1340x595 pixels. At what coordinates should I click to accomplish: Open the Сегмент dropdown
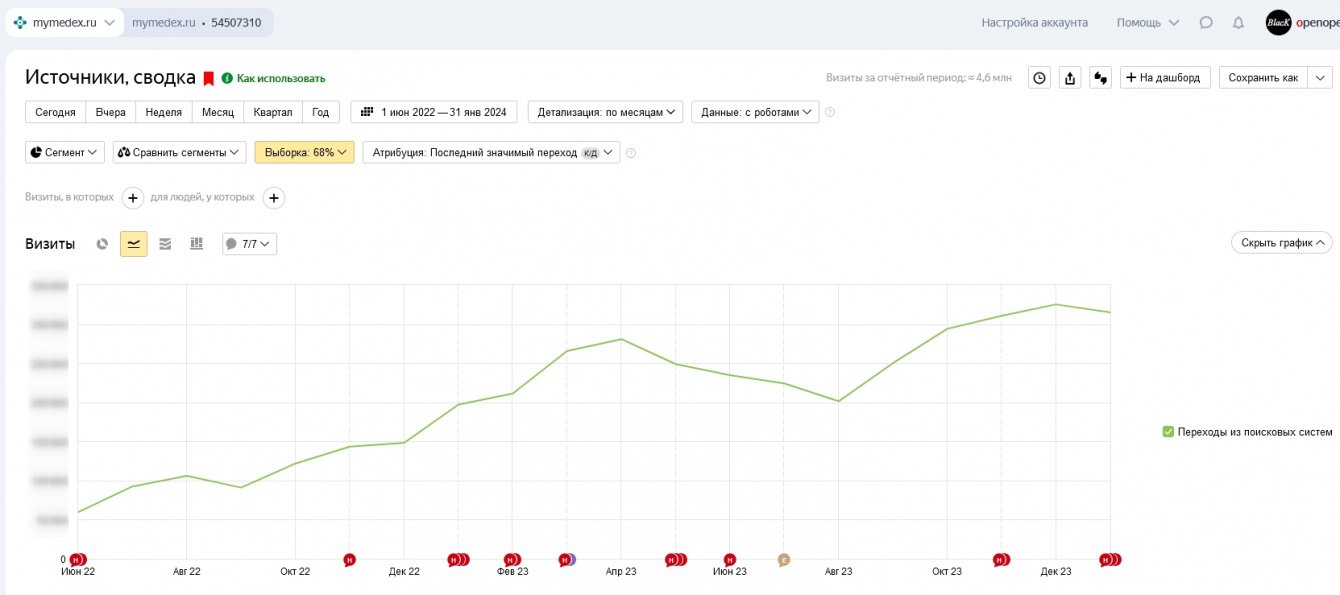click(x=65, y=152)
